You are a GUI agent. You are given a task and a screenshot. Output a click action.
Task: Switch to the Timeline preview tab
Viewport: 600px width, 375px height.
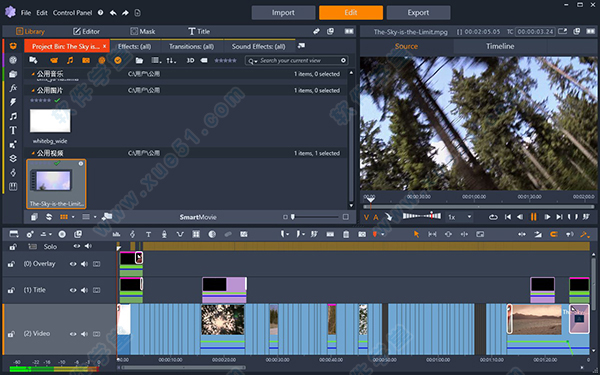[x=500, y=46]
